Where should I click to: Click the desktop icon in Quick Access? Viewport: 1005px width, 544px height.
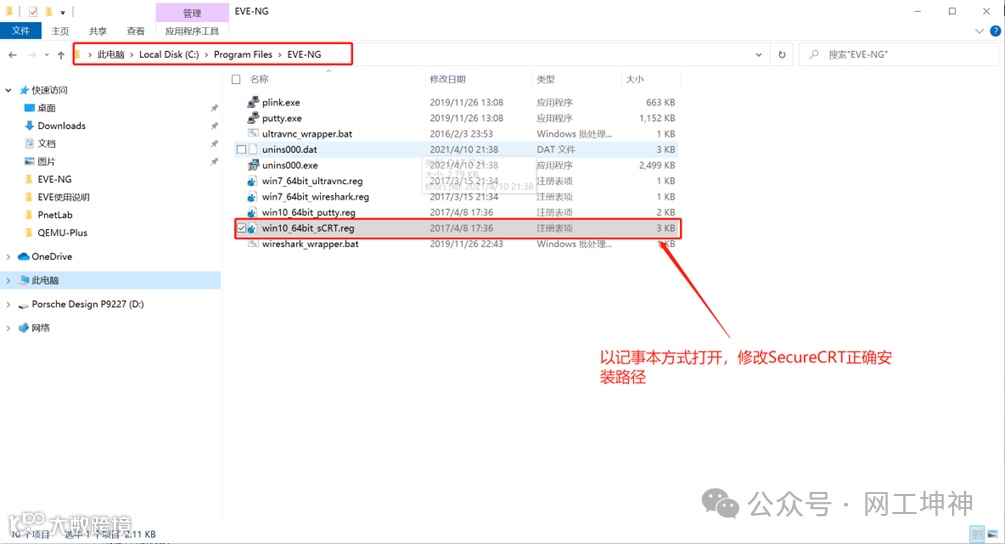(x=29, y=108)
